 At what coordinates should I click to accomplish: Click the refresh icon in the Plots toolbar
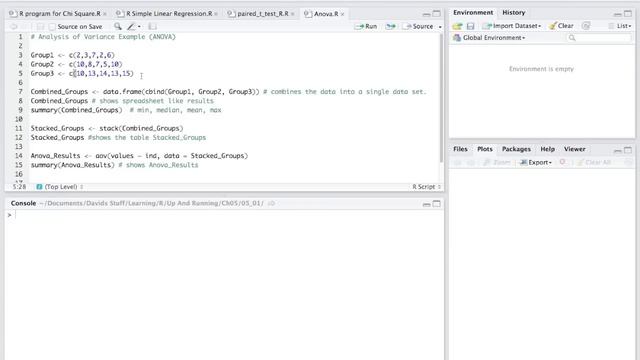click(628, 162)
